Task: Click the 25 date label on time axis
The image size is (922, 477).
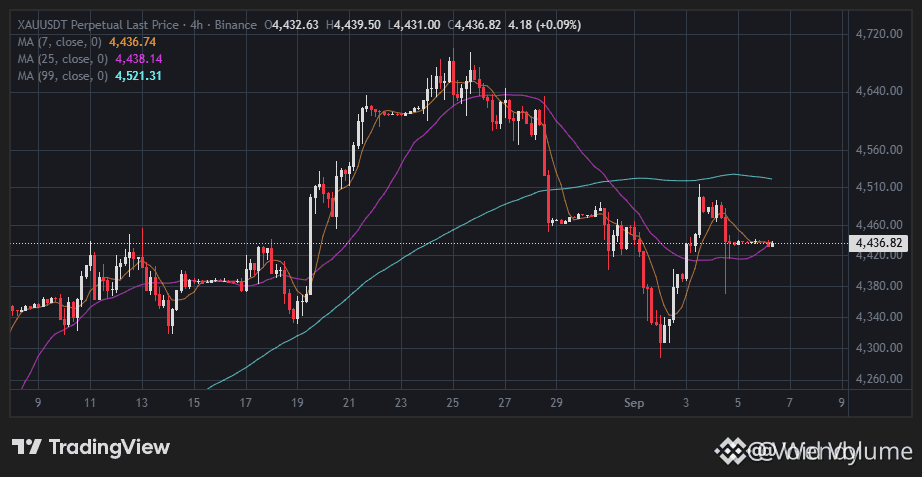Action: 453,403
